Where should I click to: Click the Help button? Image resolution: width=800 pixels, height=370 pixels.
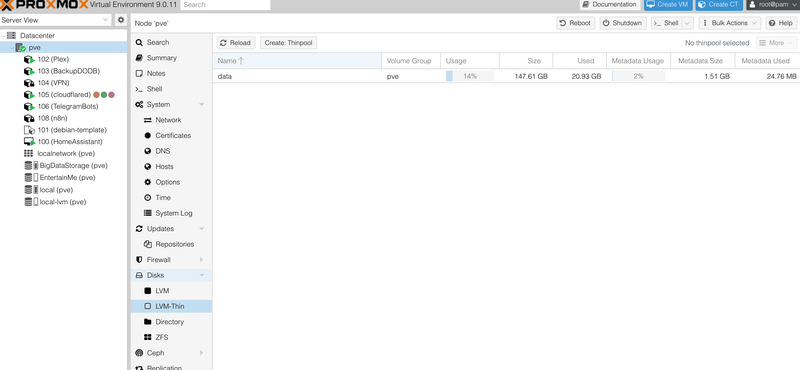pos(781,23)
